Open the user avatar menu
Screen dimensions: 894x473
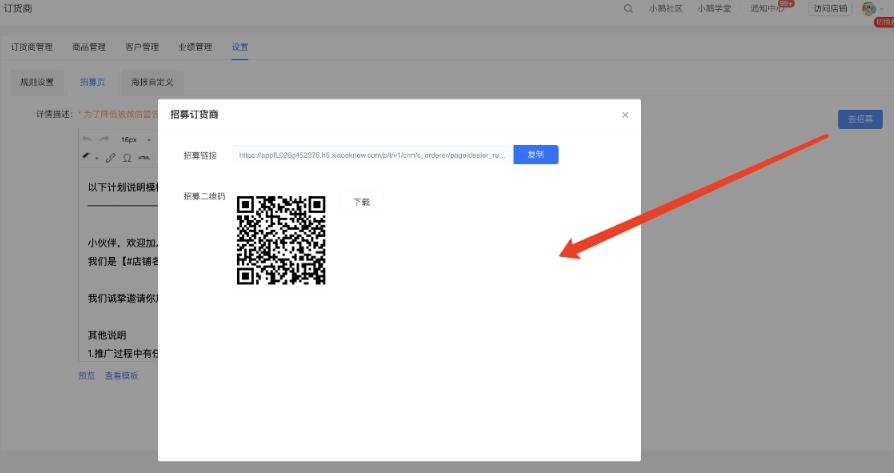tap(868, 9)
